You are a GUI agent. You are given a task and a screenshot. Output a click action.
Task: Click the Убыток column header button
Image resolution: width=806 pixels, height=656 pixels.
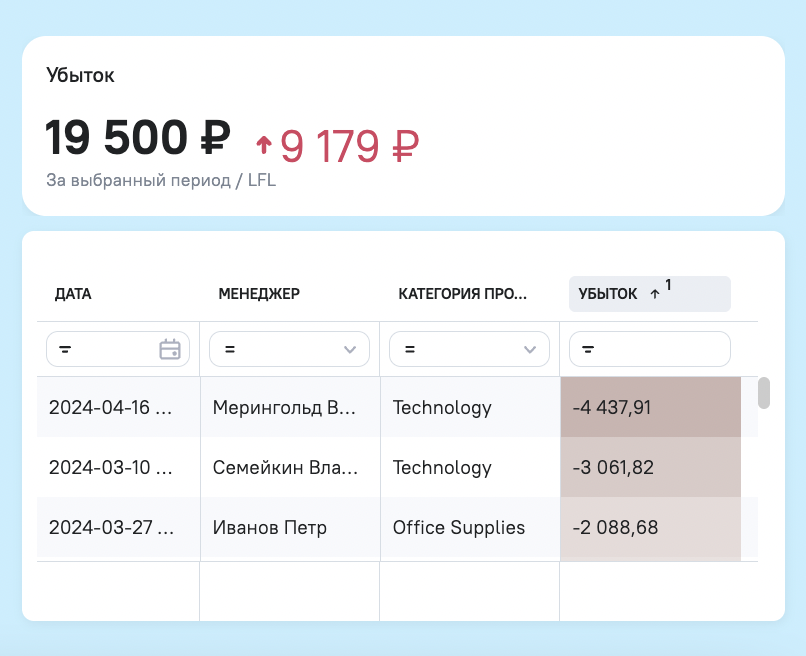[650, 294]
